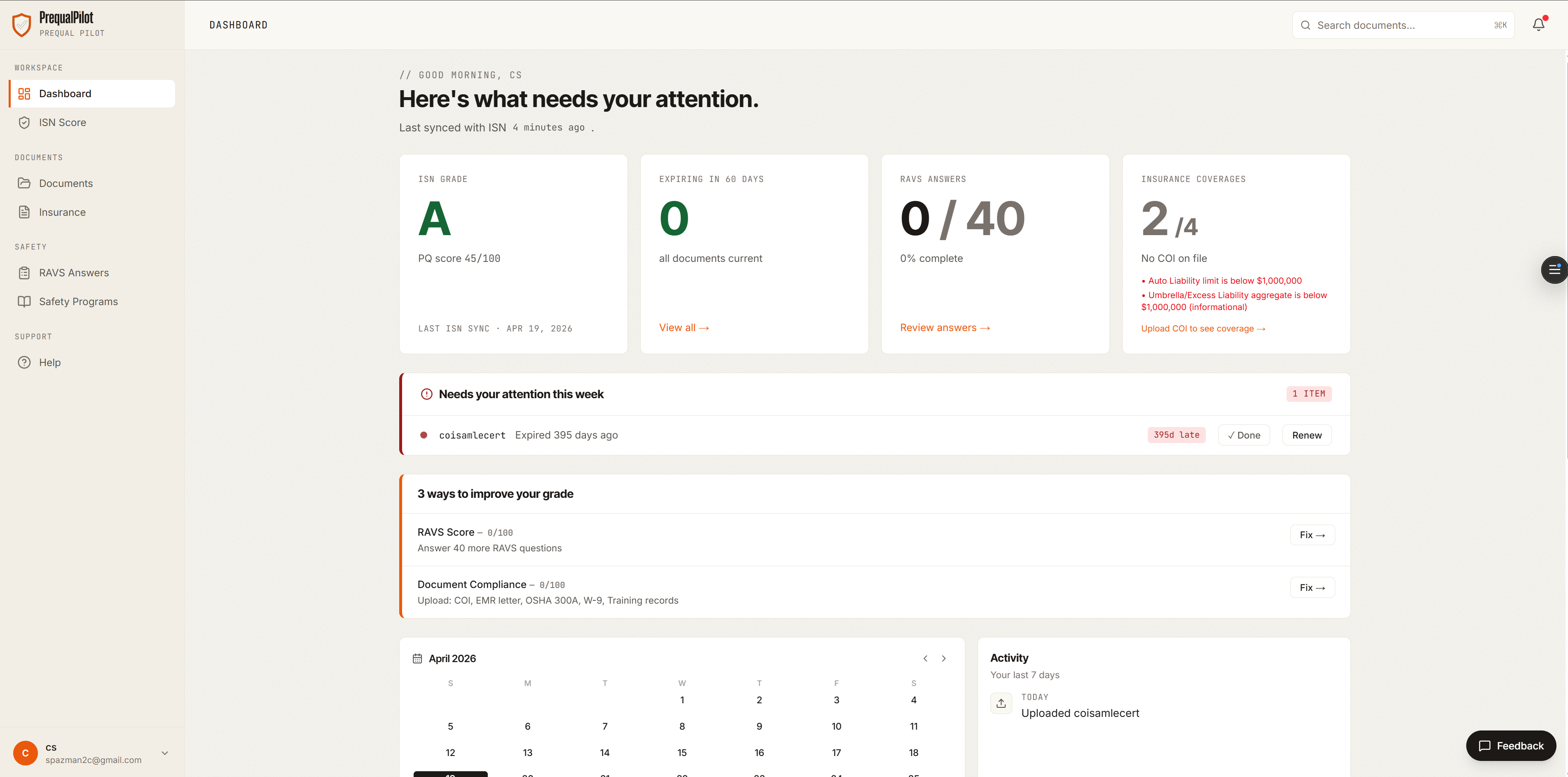Viewport: 1568px width, 777px height.
Task: Click the upload icon in Activity
Action: (x=1001, y=703)
